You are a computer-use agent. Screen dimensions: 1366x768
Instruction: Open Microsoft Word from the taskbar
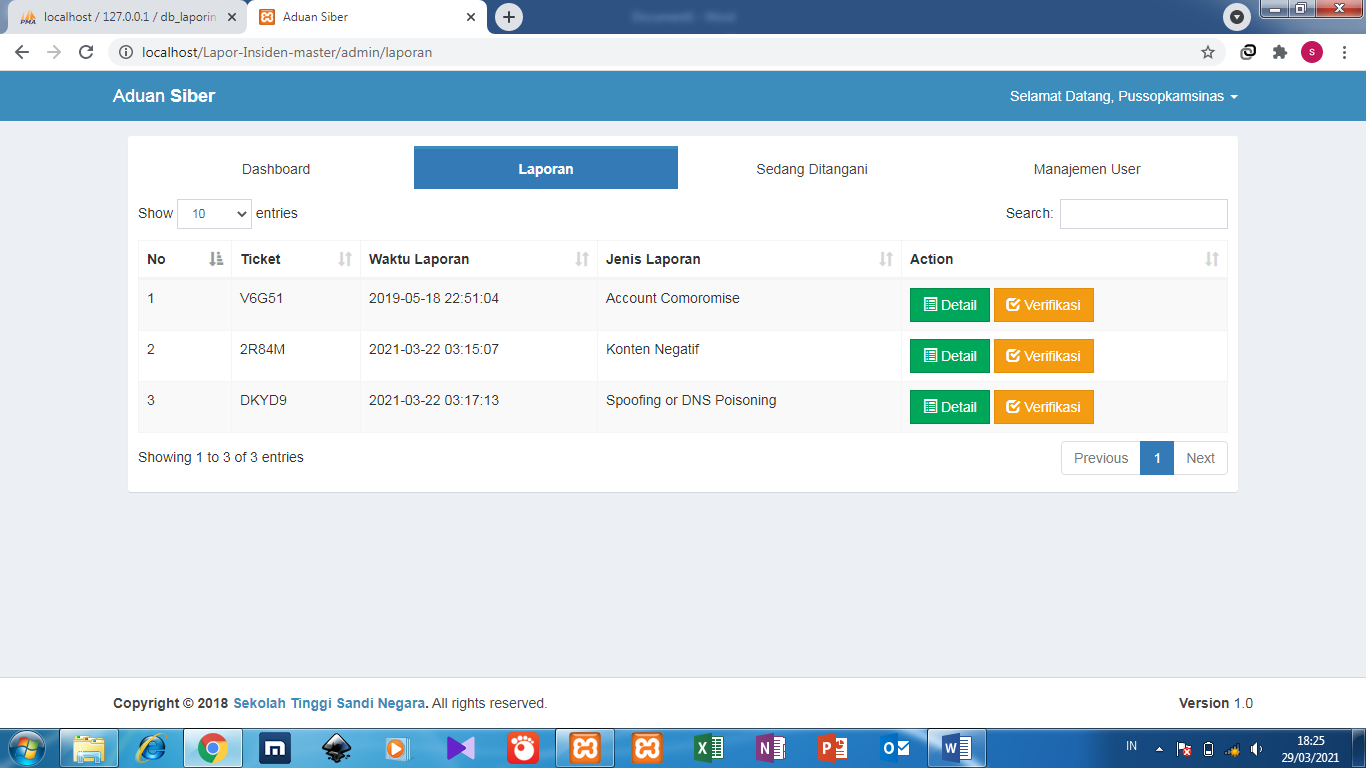957,747
